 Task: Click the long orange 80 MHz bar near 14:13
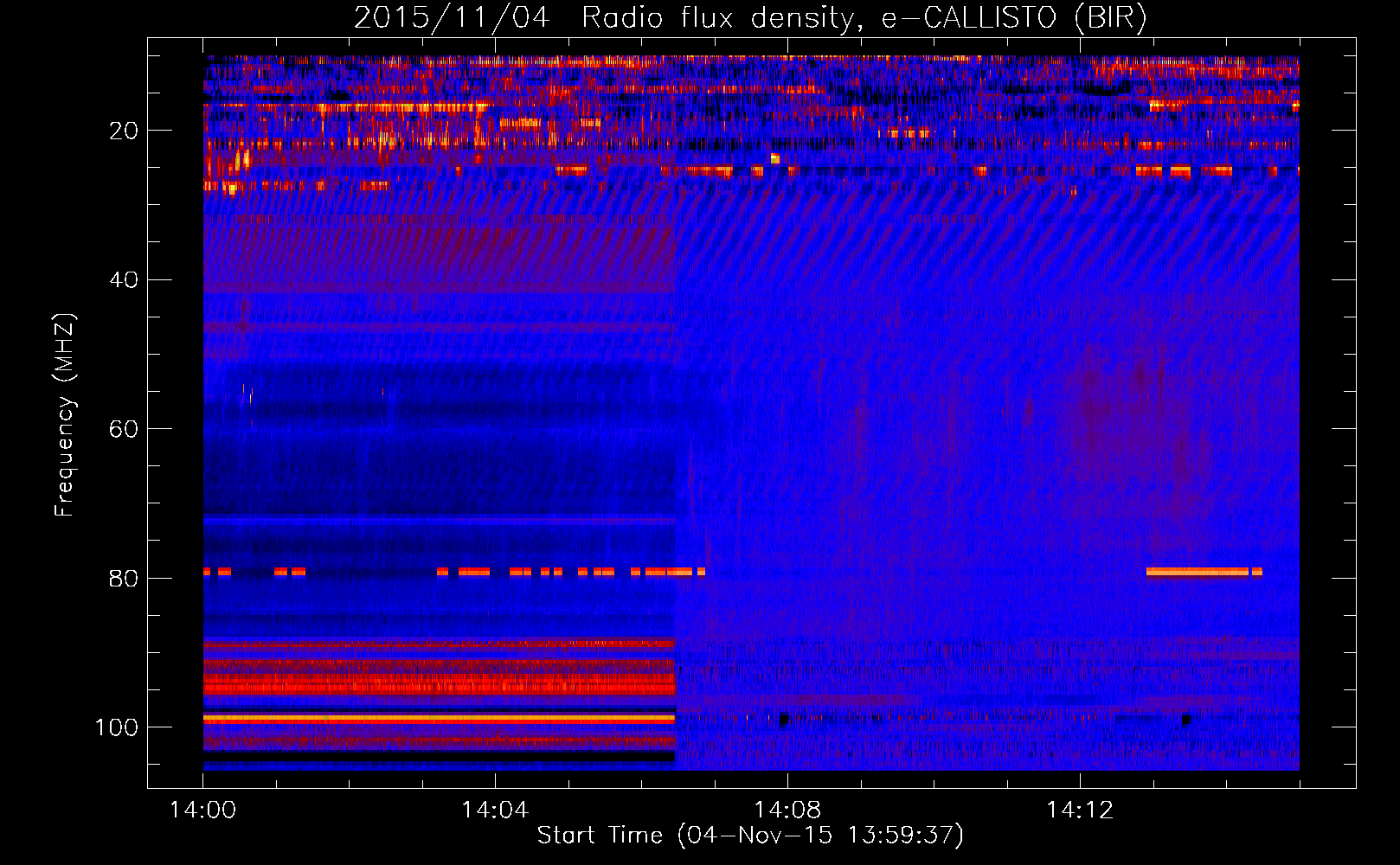click(1198, 572)
